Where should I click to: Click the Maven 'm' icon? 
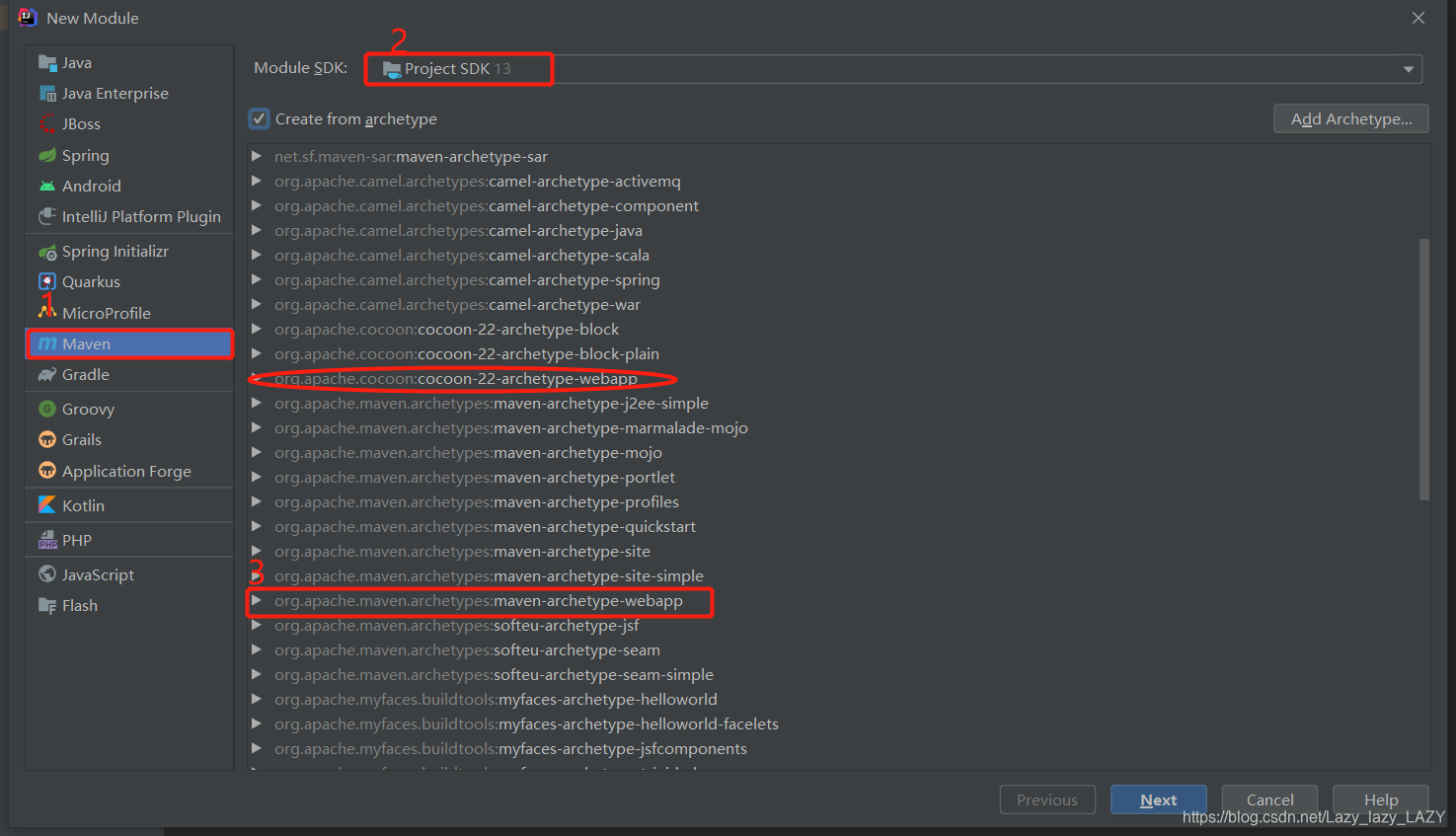pyautogui.click(x=47, y=343)
